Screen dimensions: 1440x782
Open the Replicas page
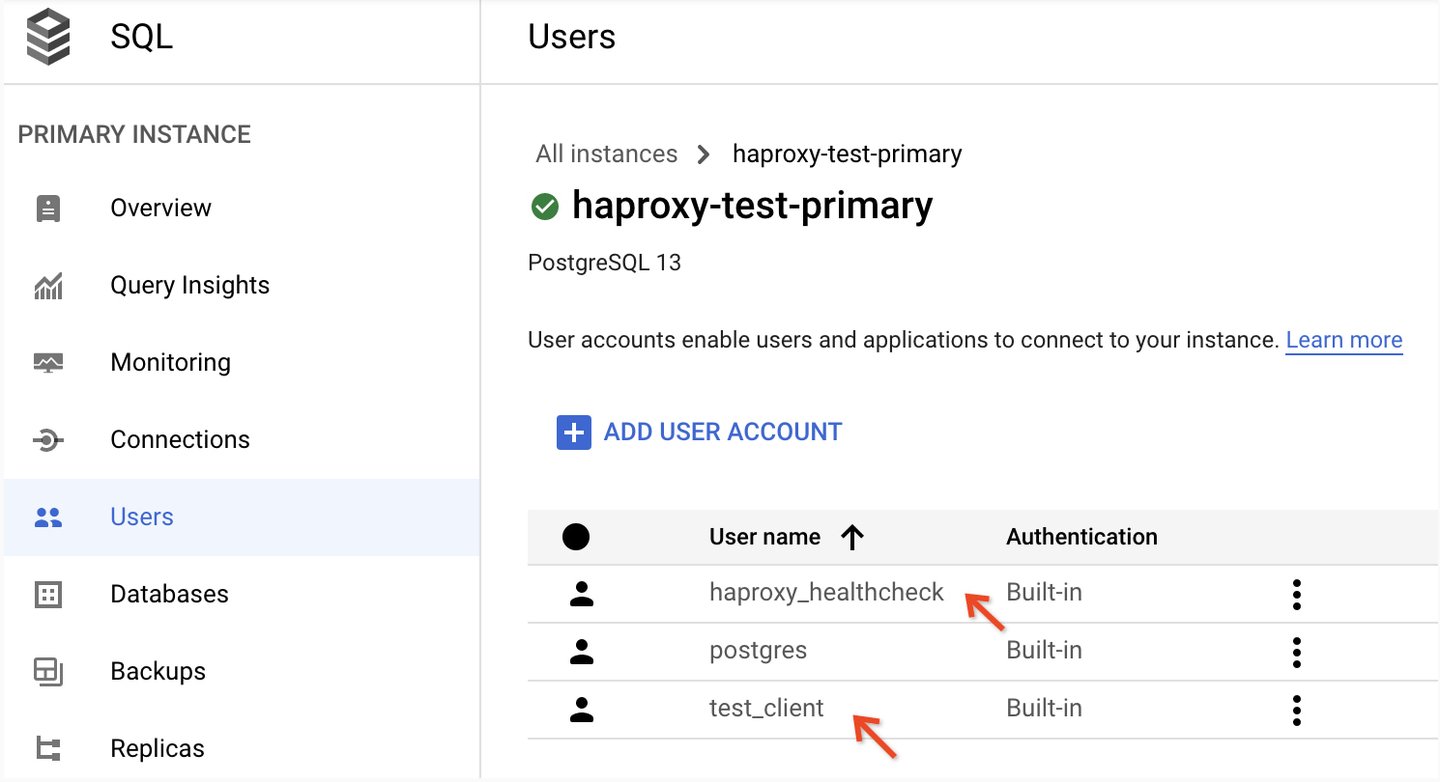tap(157, 748)
